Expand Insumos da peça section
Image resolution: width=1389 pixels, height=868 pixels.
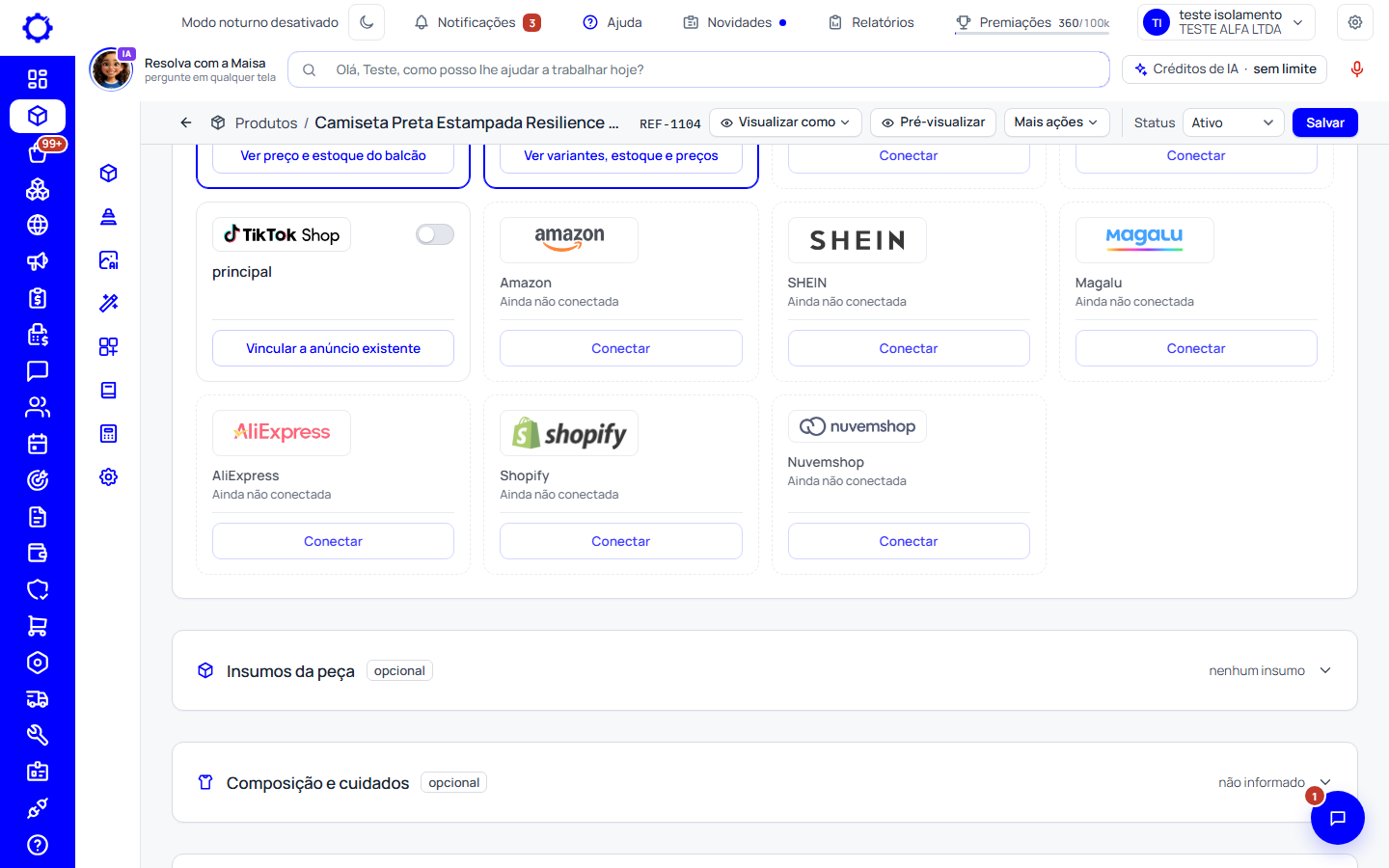click(765, 670)
